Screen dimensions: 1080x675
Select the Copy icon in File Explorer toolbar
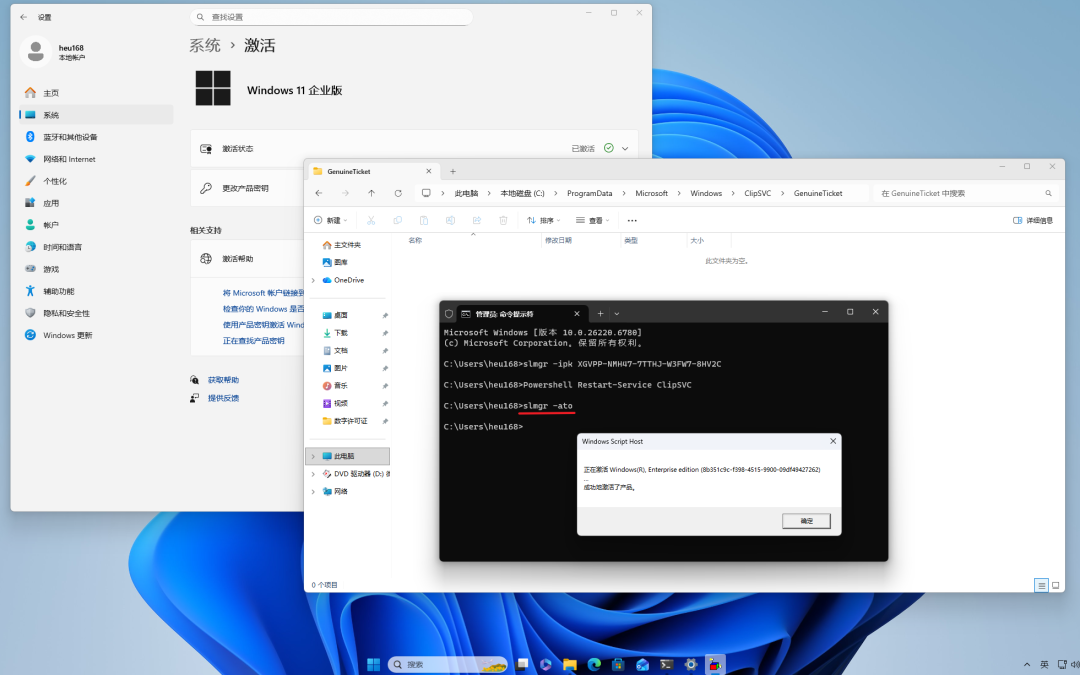398,220
